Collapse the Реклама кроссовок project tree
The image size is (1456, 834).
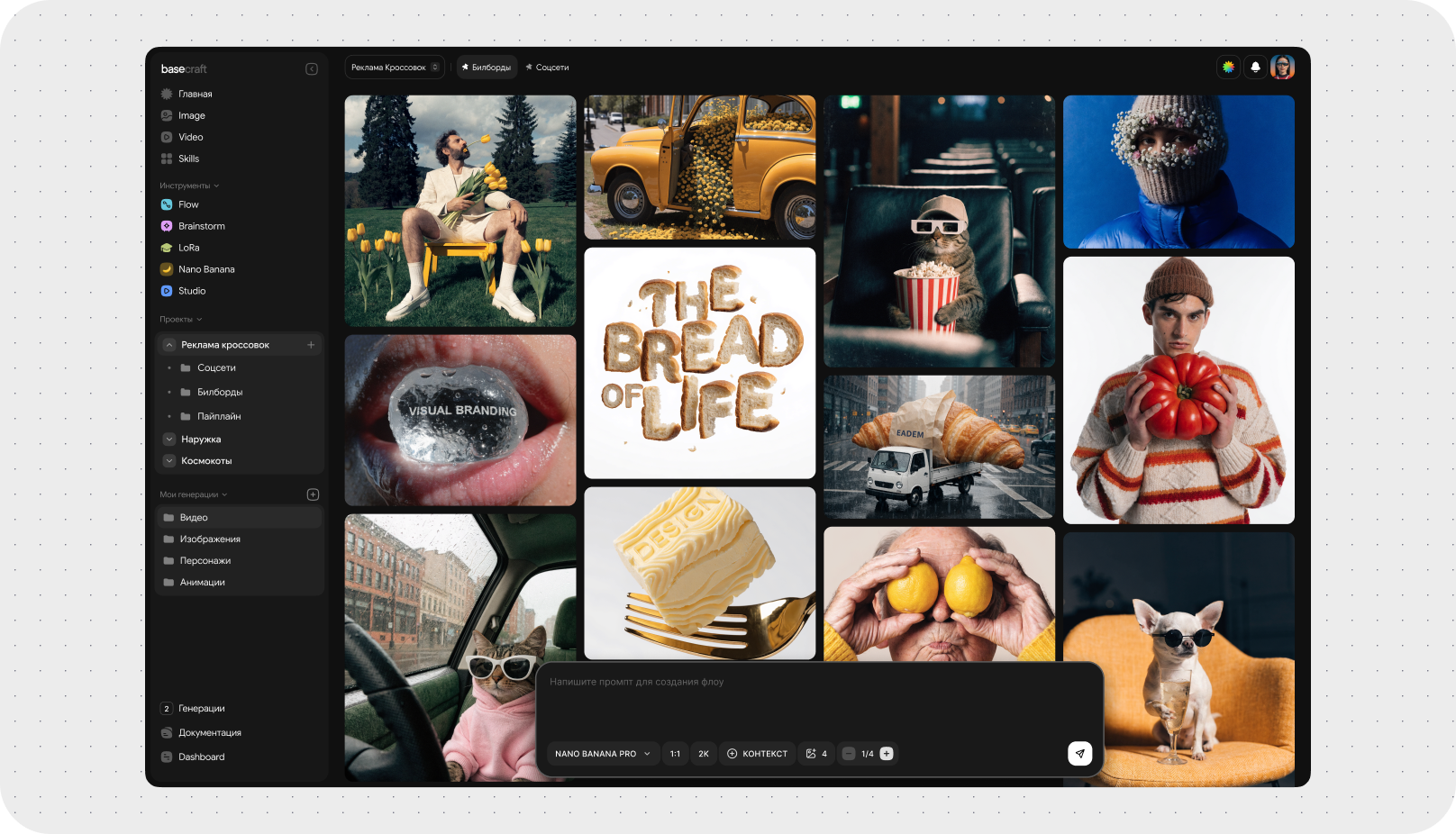click(x=169, y=345)
